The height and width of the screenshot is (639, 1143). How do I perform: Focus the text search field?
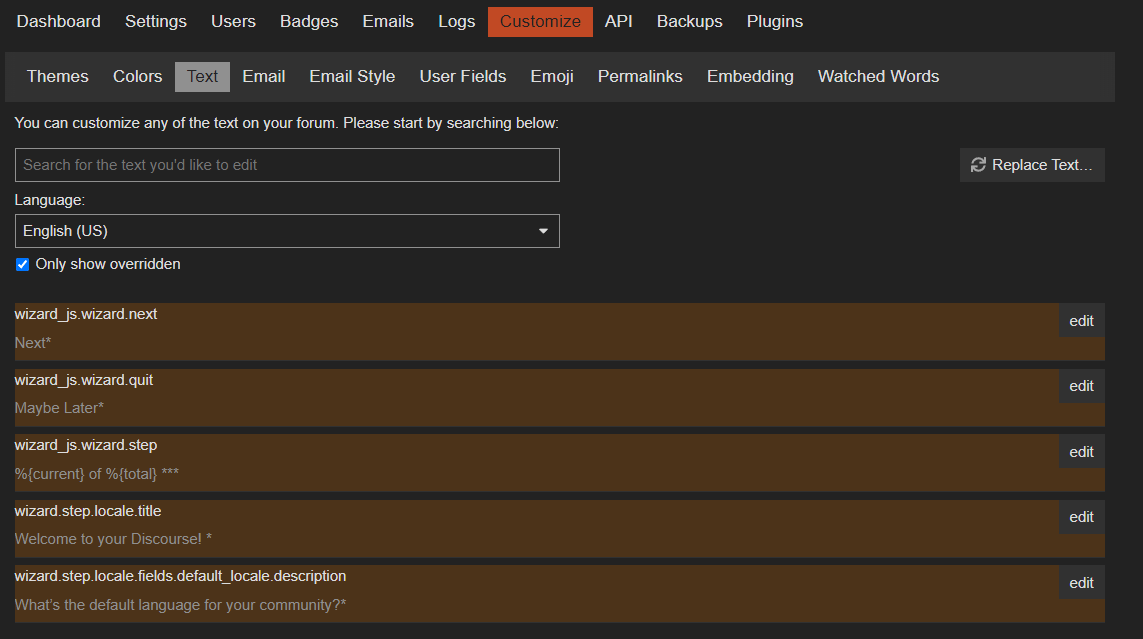tap(287, 165)
